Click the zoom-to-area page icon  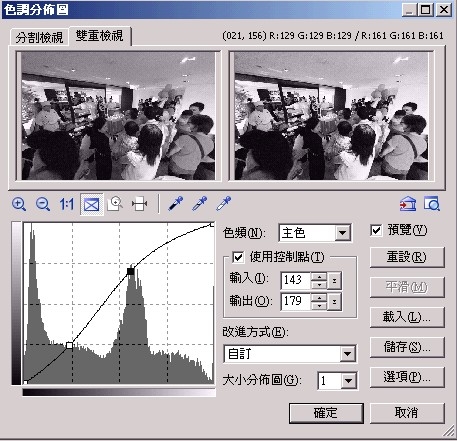pyautogui.click(x=115, y=204)
